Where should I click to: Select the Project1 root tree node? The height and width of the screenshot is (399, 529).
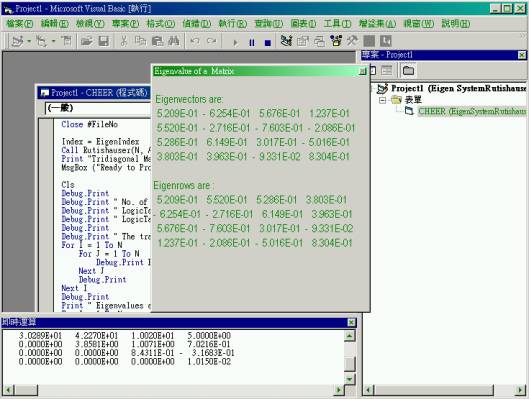[x=458, y=88]
